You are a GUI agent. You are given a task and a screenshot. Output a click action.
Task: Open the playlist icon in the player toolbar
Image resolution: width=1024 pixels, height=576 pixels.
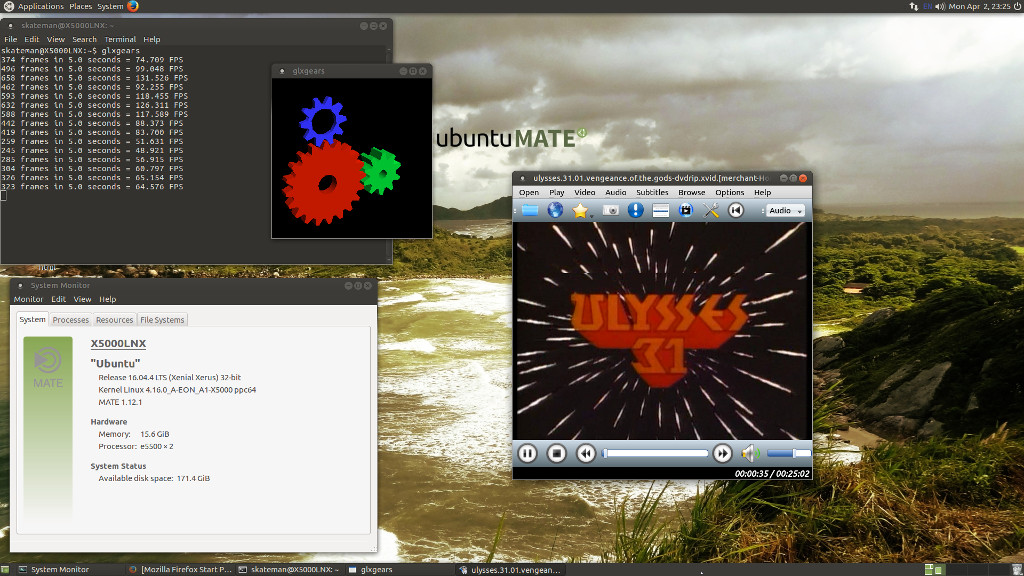[x=660, y=210]
